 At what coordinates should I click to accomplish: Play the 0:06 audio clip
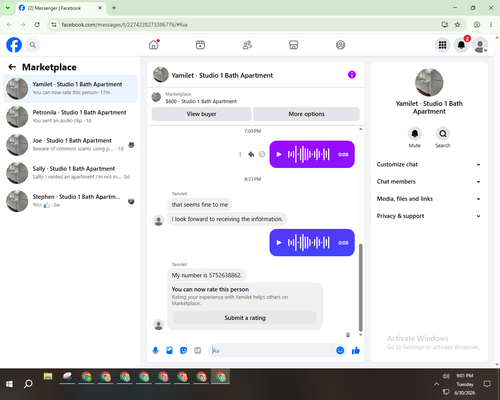[279, 243]
